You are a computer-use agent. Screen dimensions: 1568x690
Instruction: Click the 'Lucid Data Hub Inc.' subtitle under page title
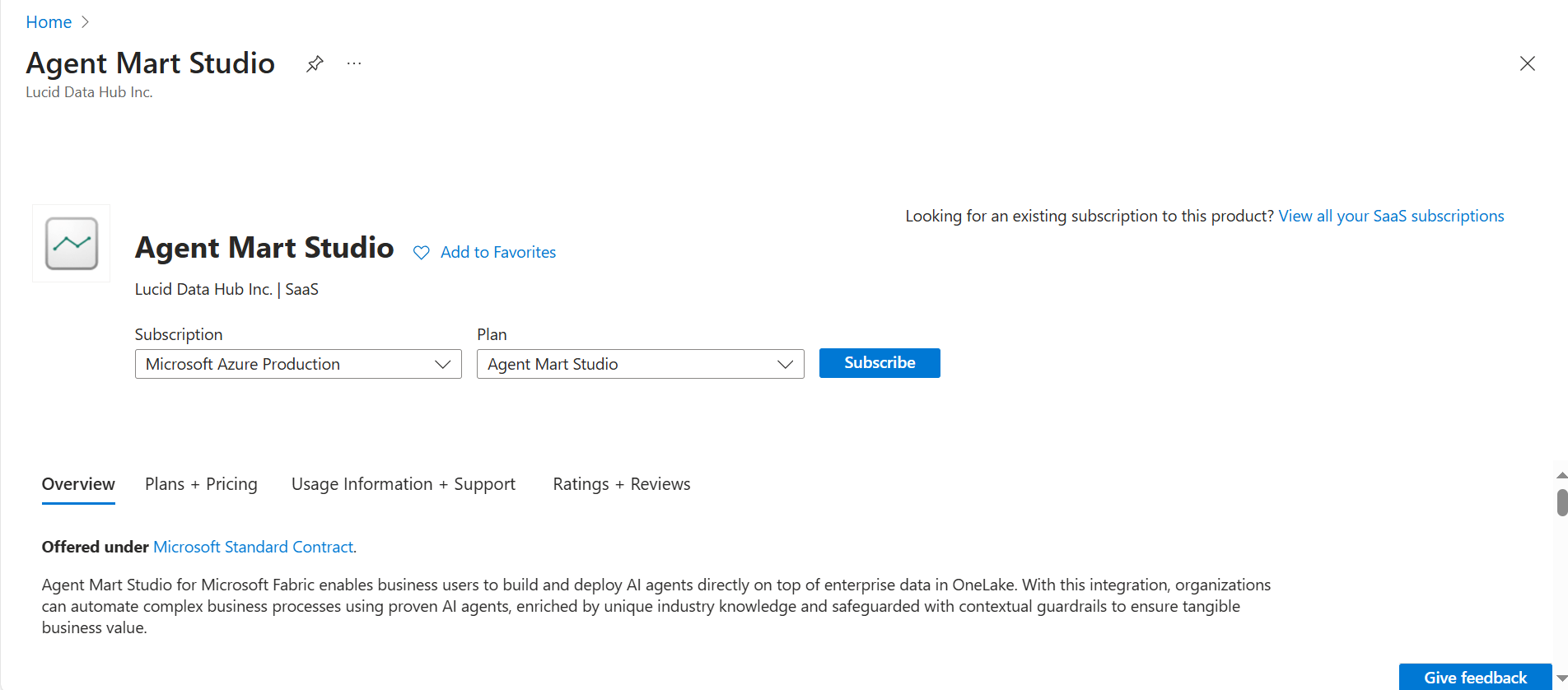point(89,92)
